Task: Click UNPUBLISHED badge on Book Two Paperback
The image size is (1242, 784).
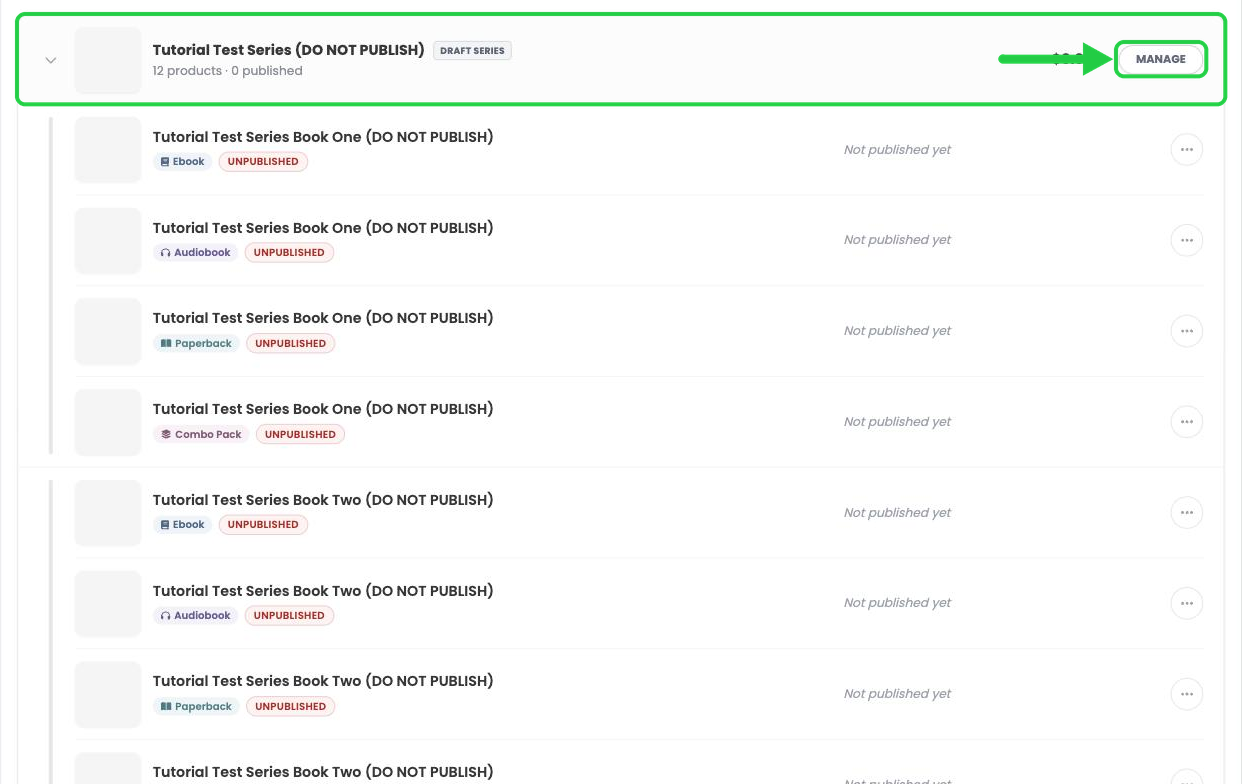Action: (290, 707)
